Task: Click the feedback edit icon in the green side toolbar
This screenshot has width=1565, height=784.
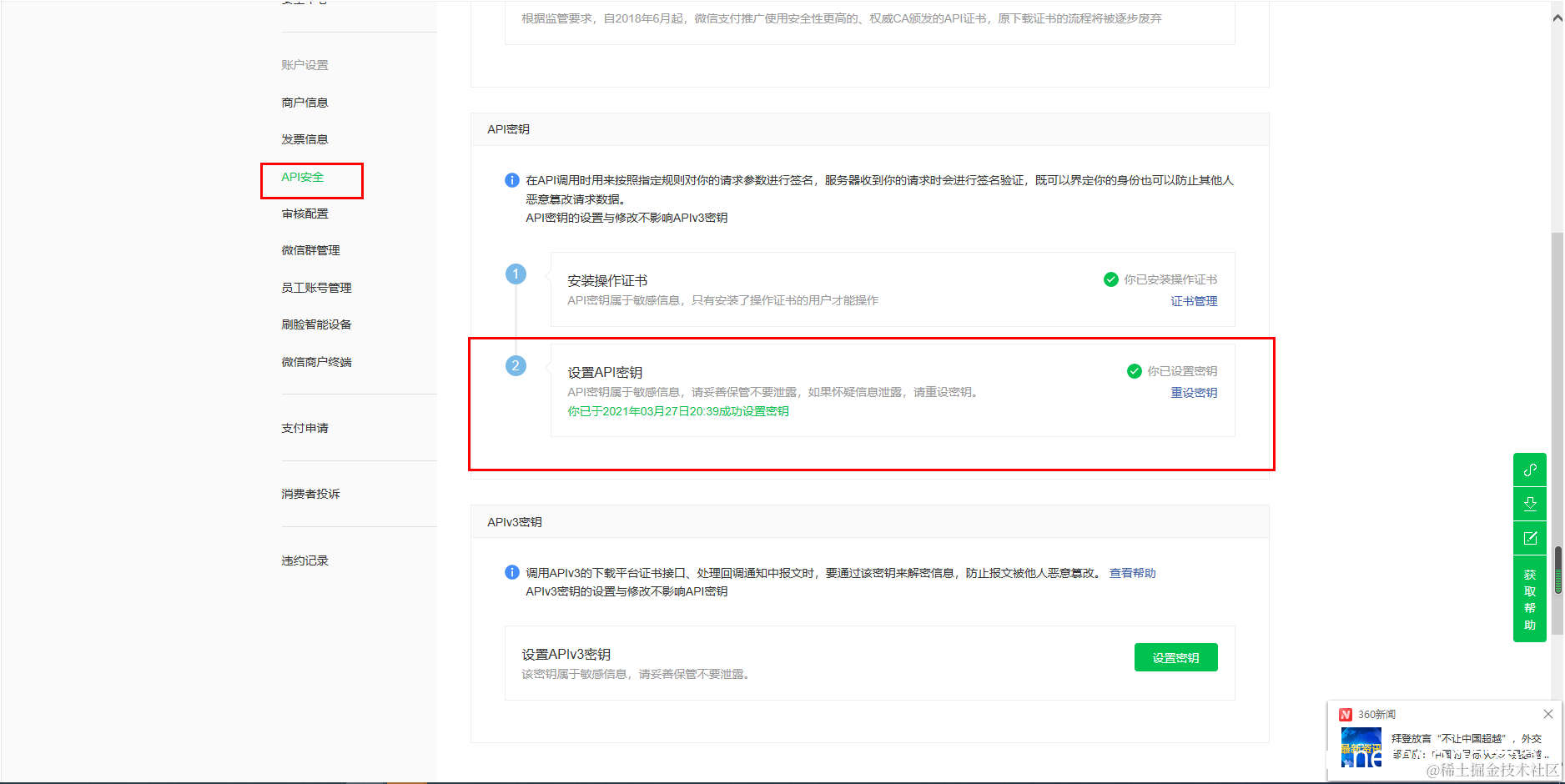Action: coord(1530,538)
